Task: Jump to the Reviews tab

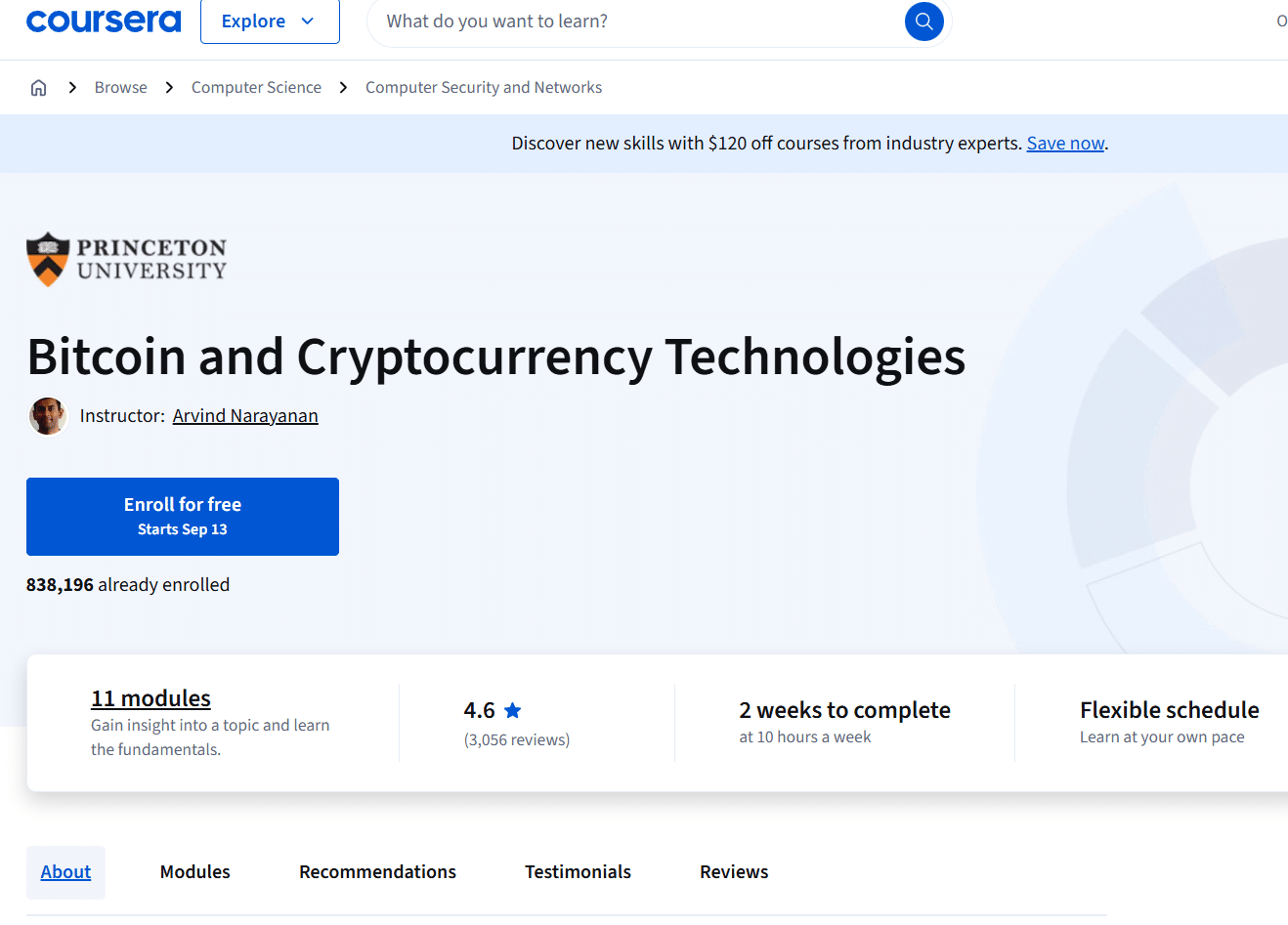Action: 734,872
